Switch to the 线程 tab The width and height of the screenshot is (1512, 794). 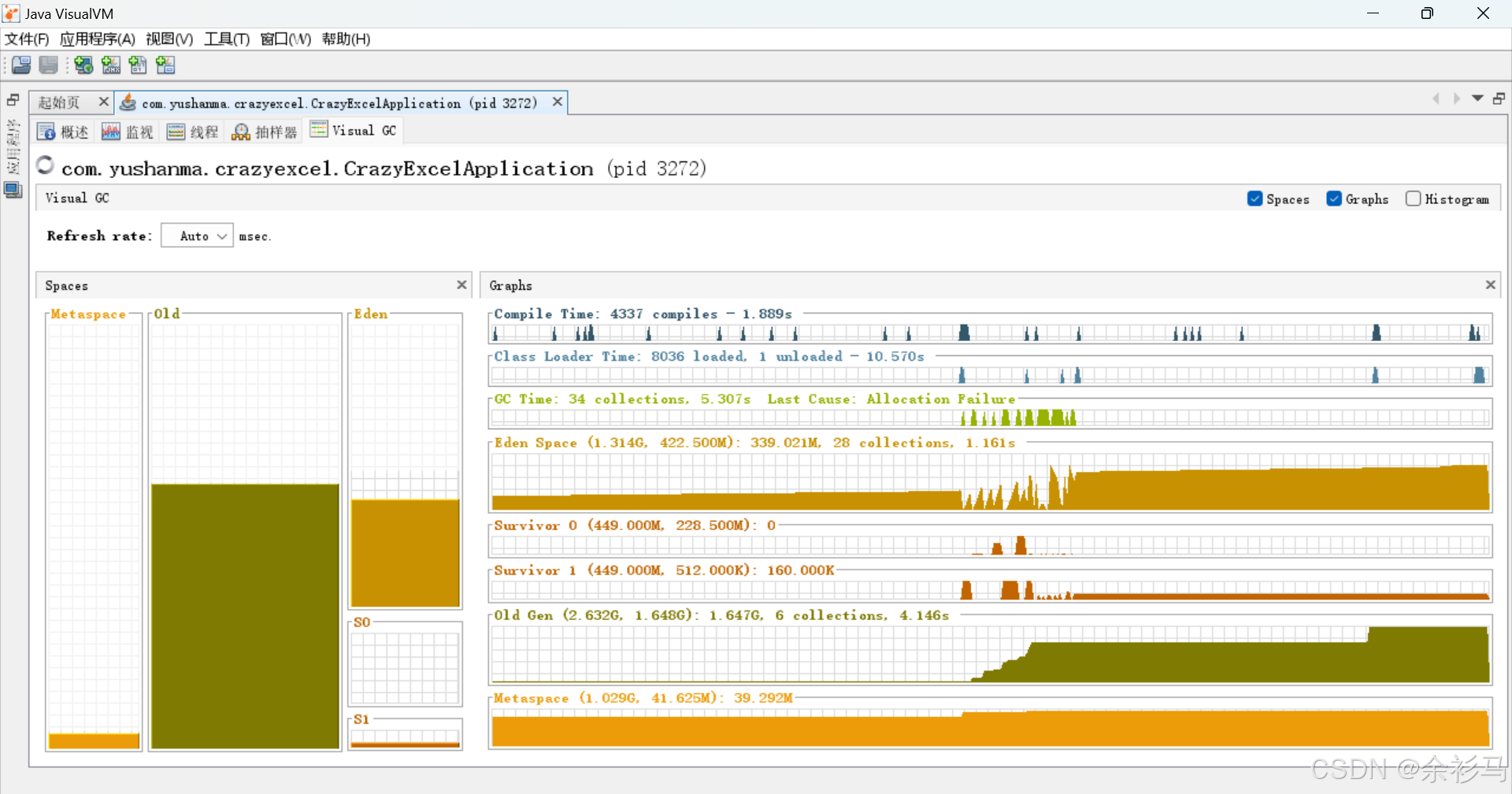(x=192, y=132)
